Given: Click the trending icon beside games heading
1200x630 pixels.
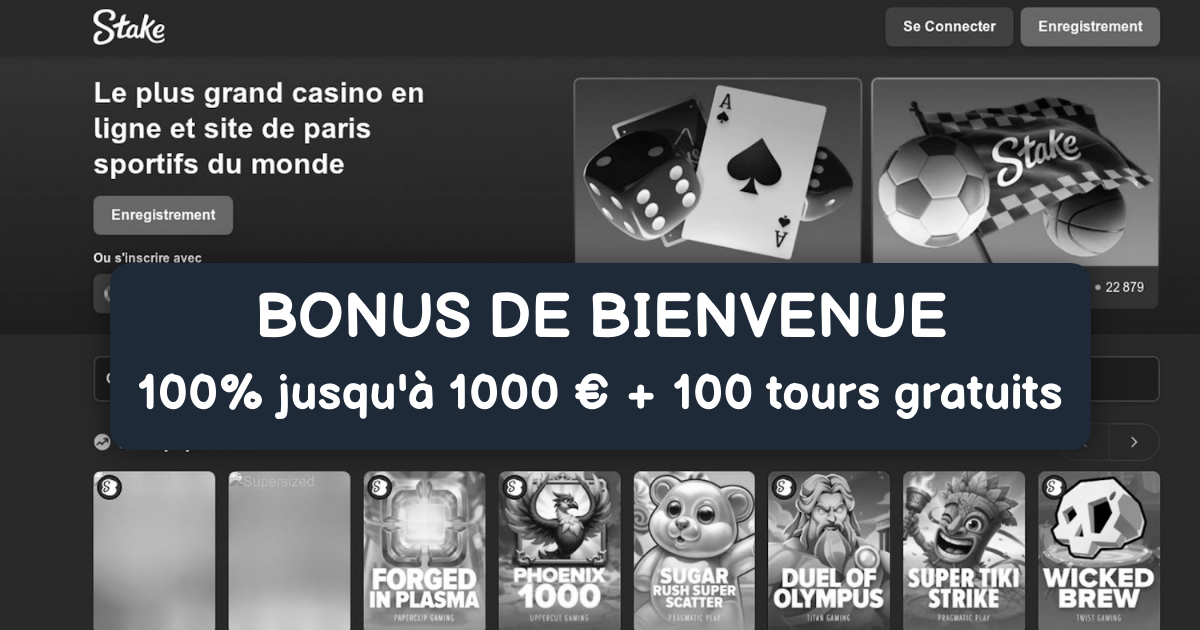Looking at the screenshot, I should click(102, 442).
